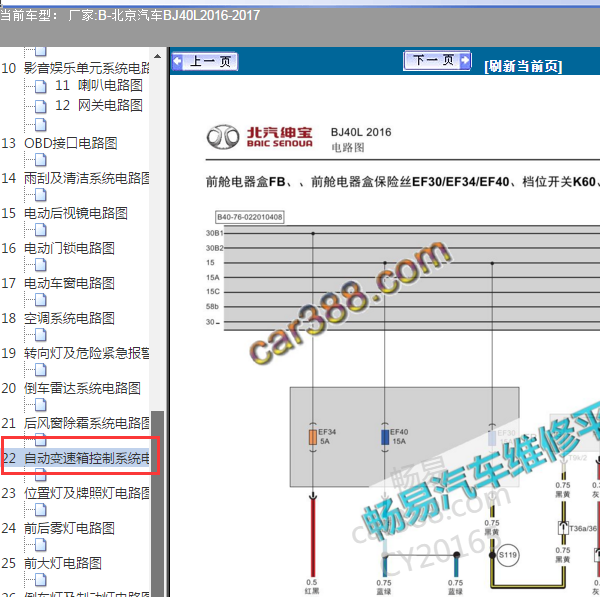Screen dimensions: 600x597
Task: Click page icon under 14 雨刮及清洁系统
Action: pyautogui.click(x=41, y=195)
